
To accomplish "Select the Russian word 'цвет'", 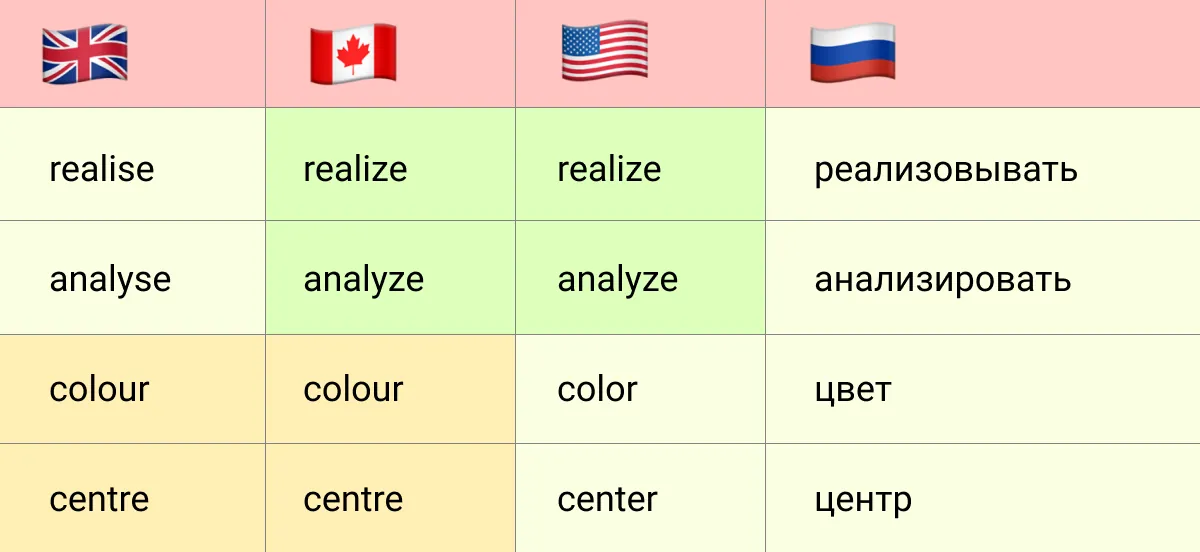I will pos(852,390).
